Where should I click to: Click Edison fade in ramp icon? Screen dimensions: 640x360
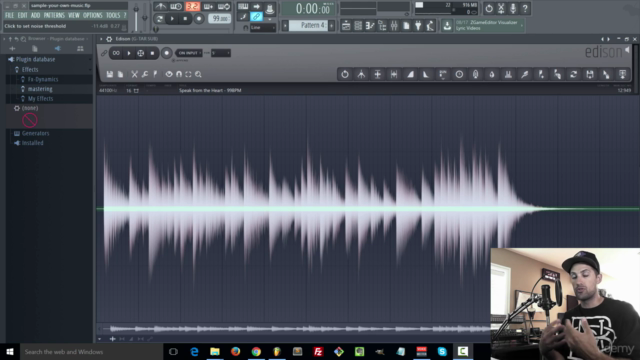point(410,74)
